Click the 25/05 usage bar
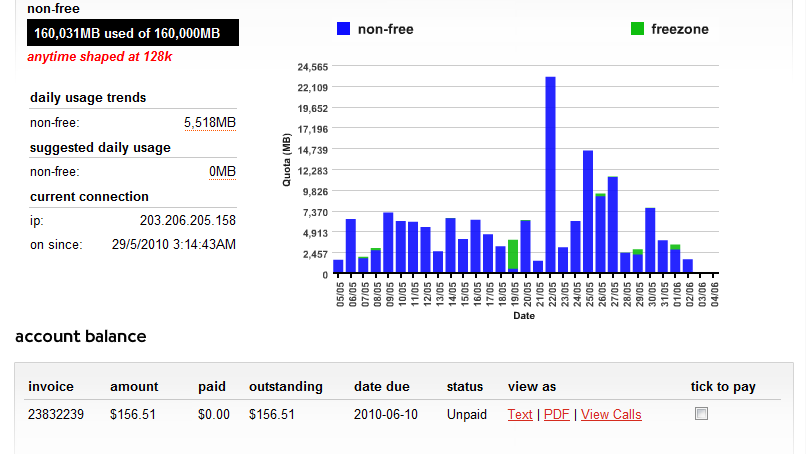This screenshot has height=454, width=806. pos(588,212)
